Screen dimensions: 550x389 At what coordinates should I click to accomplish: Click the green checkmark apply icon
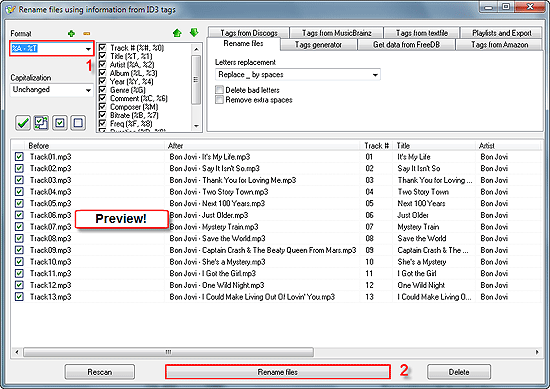click(x=23, y=123)
